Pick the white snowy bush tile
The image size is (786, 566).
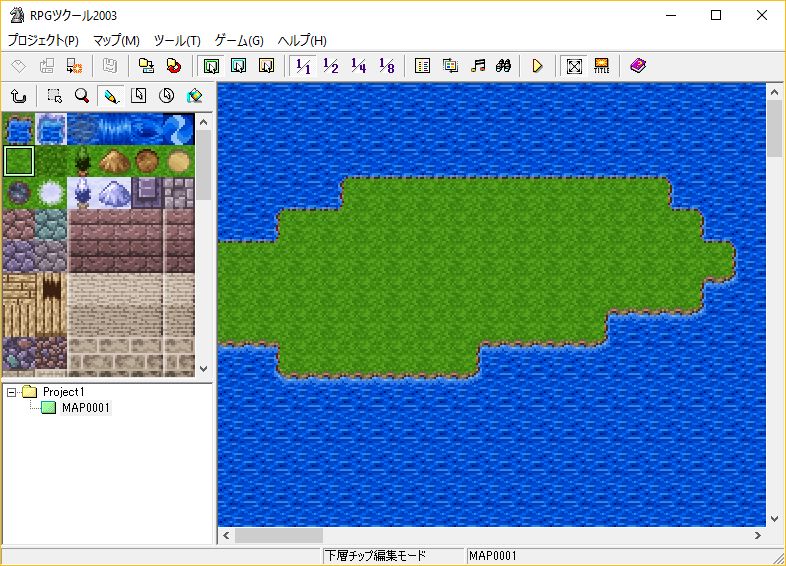[x=51, y=194]
